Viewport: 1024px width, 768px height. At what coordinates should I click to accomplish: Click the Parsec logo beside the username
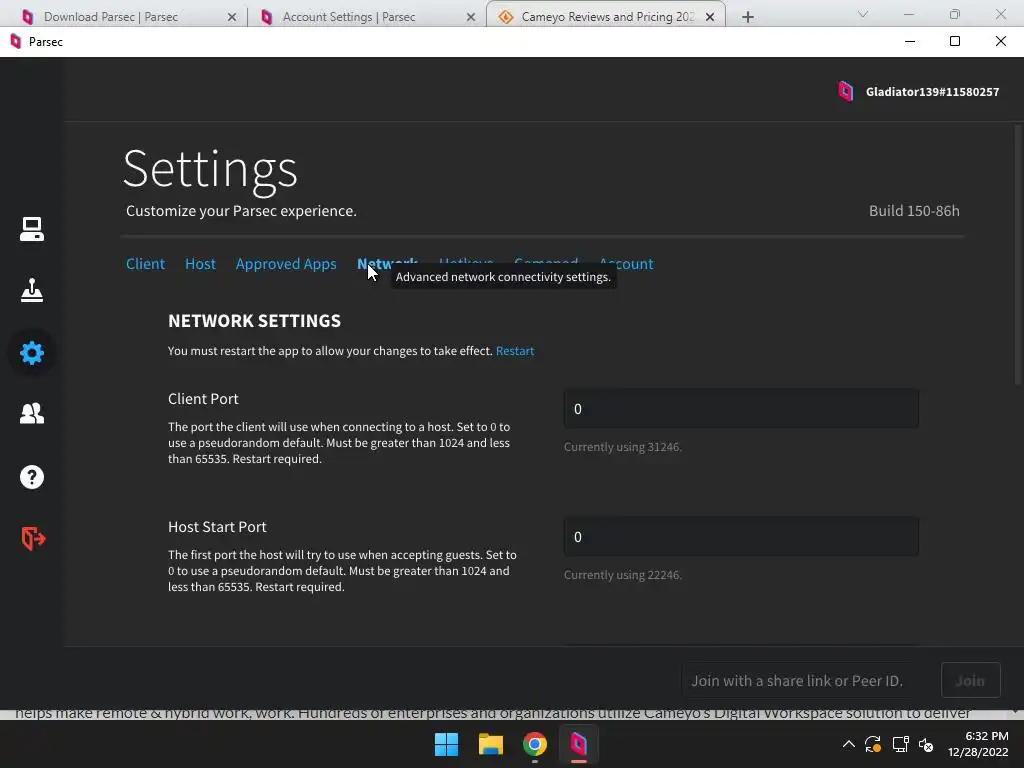click(846, 91)
